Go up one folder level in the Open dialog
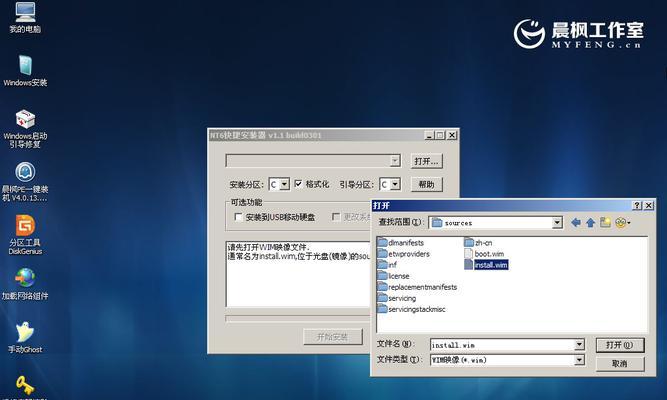667x400 pixels. point(591,222)
